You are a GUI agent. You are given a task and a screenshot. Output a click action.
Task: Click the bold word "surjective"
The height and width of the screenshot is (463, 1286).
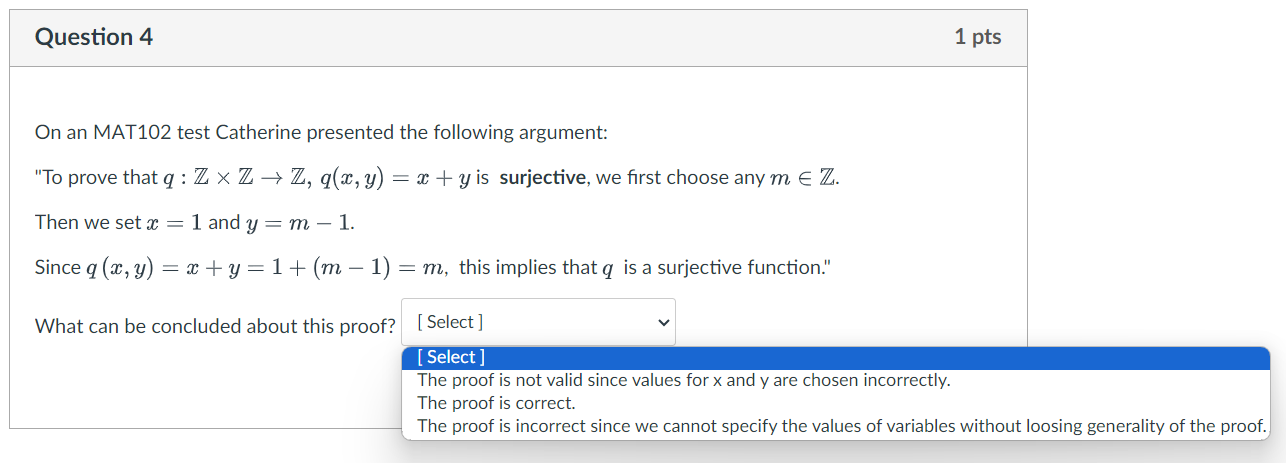coord(542,178)
